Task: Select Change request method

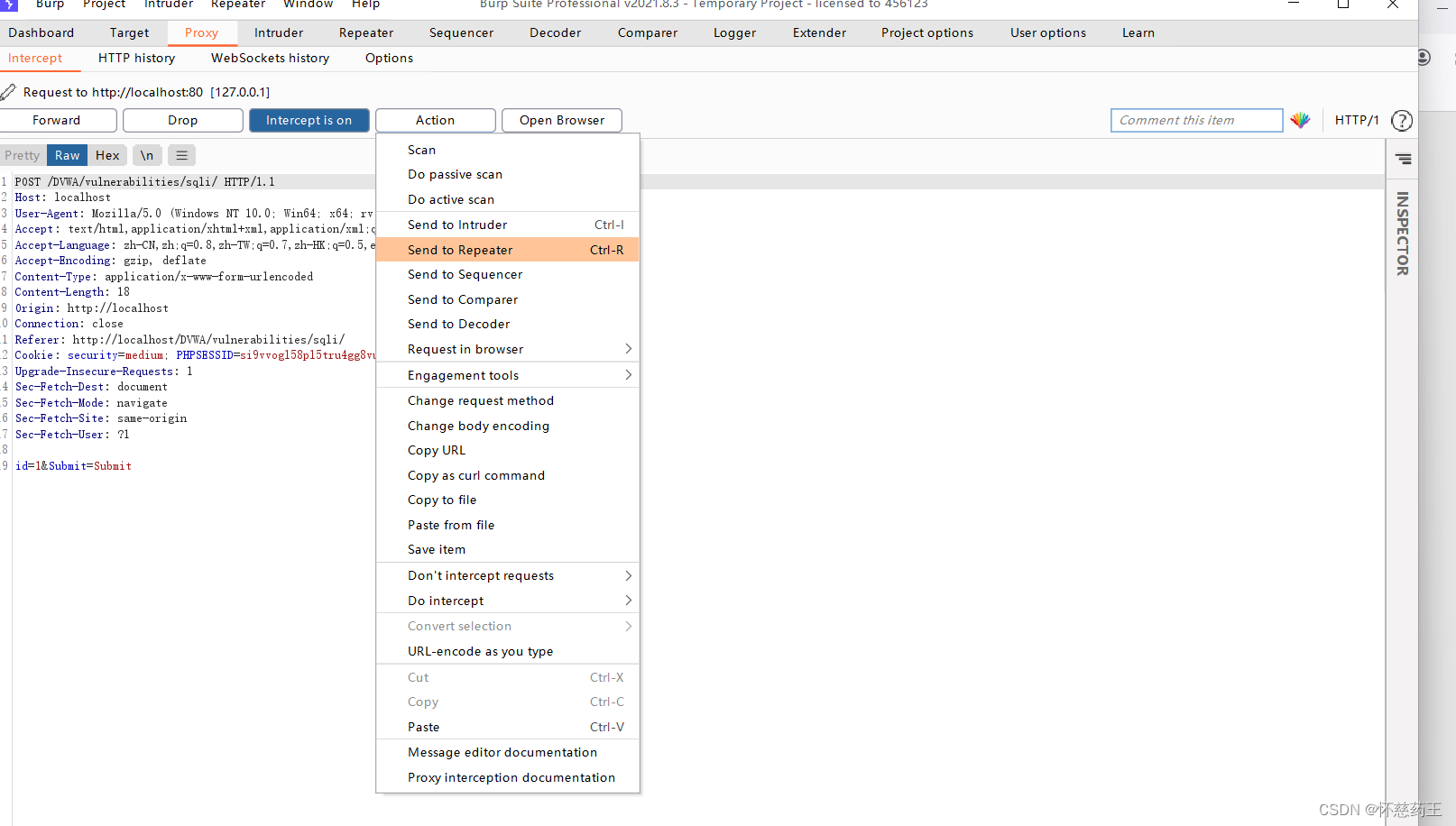Action: [507, 400]
